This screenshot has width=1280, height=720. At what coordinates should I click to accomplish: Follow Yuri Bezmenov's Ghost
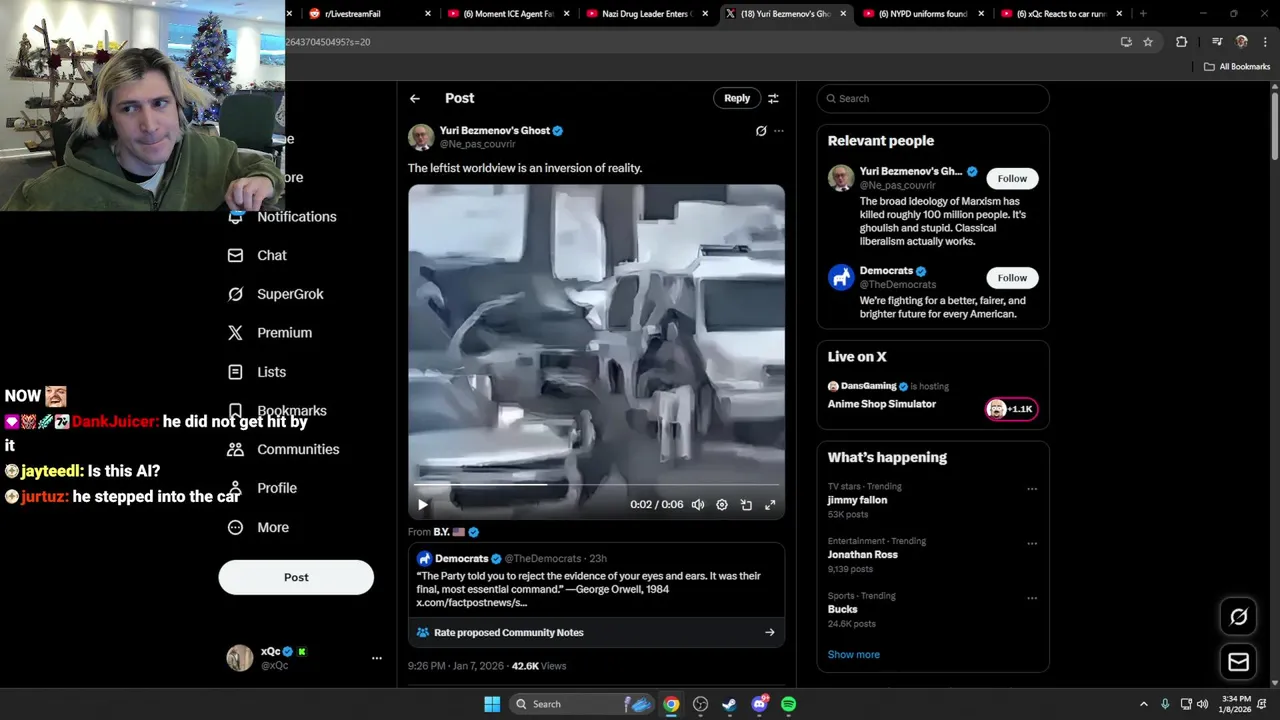(x=1012, y=178)
